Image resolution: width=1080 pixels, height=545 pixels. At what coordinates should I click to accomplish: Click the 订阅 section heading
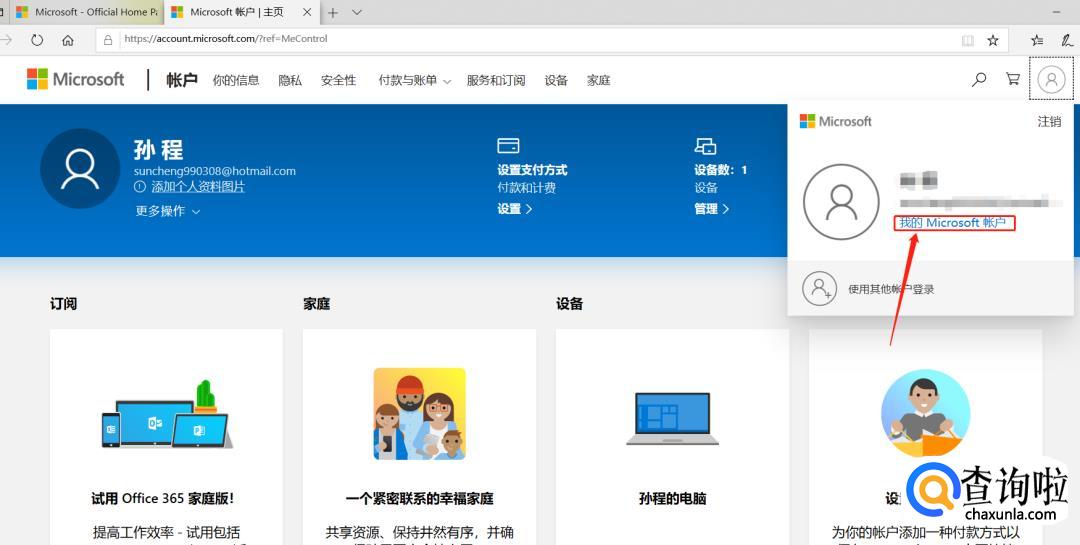pyautogui.click(x=63, y=304)
